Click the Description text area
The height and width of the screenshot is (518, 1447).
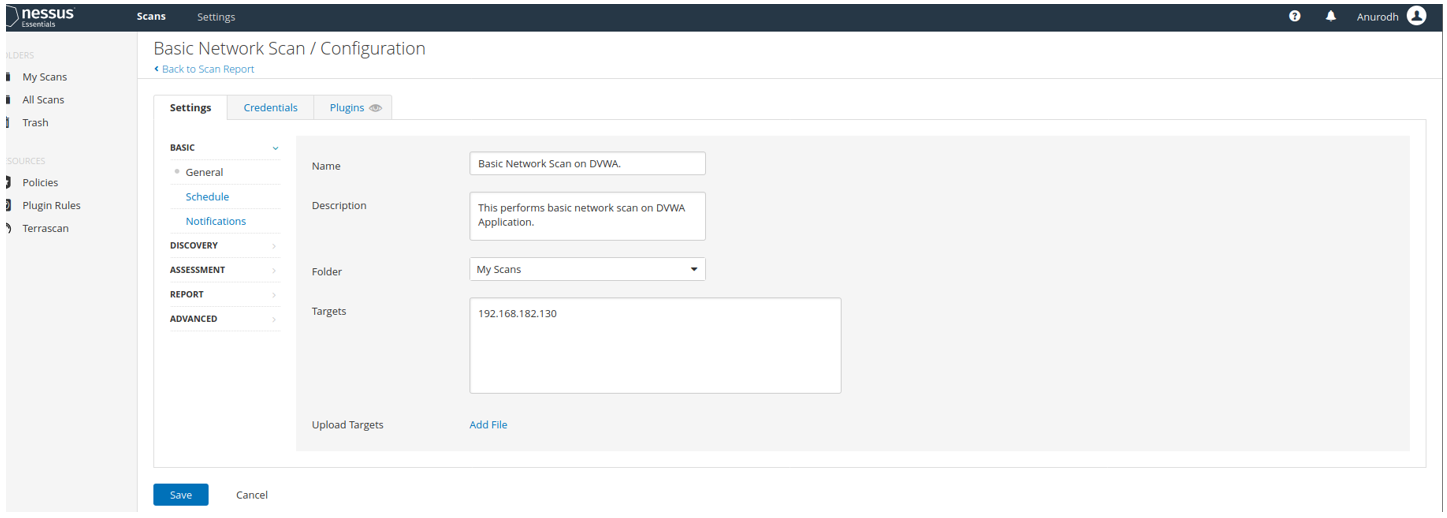pos(587,216)
